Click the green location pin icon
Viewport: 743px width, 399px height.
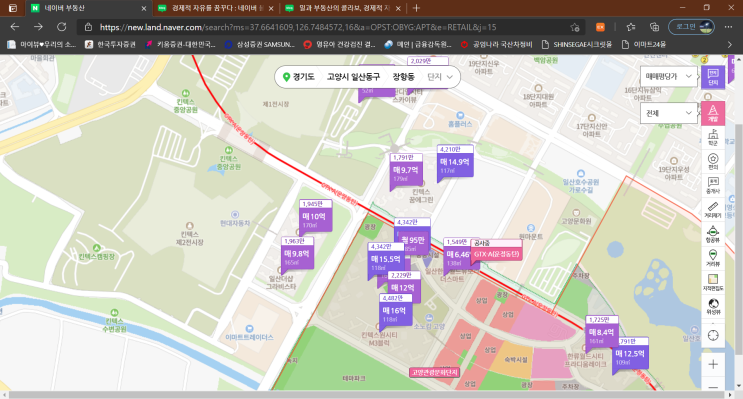pos(286,77)
